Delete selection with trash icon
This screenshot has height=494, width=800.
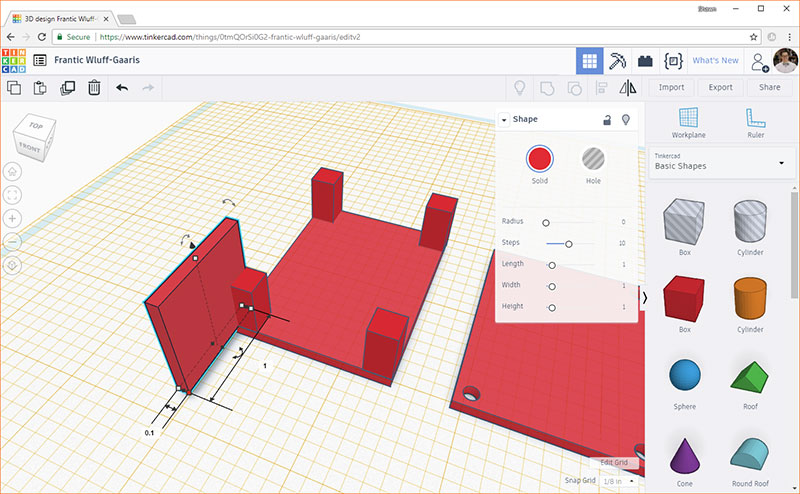coord(93,88)
